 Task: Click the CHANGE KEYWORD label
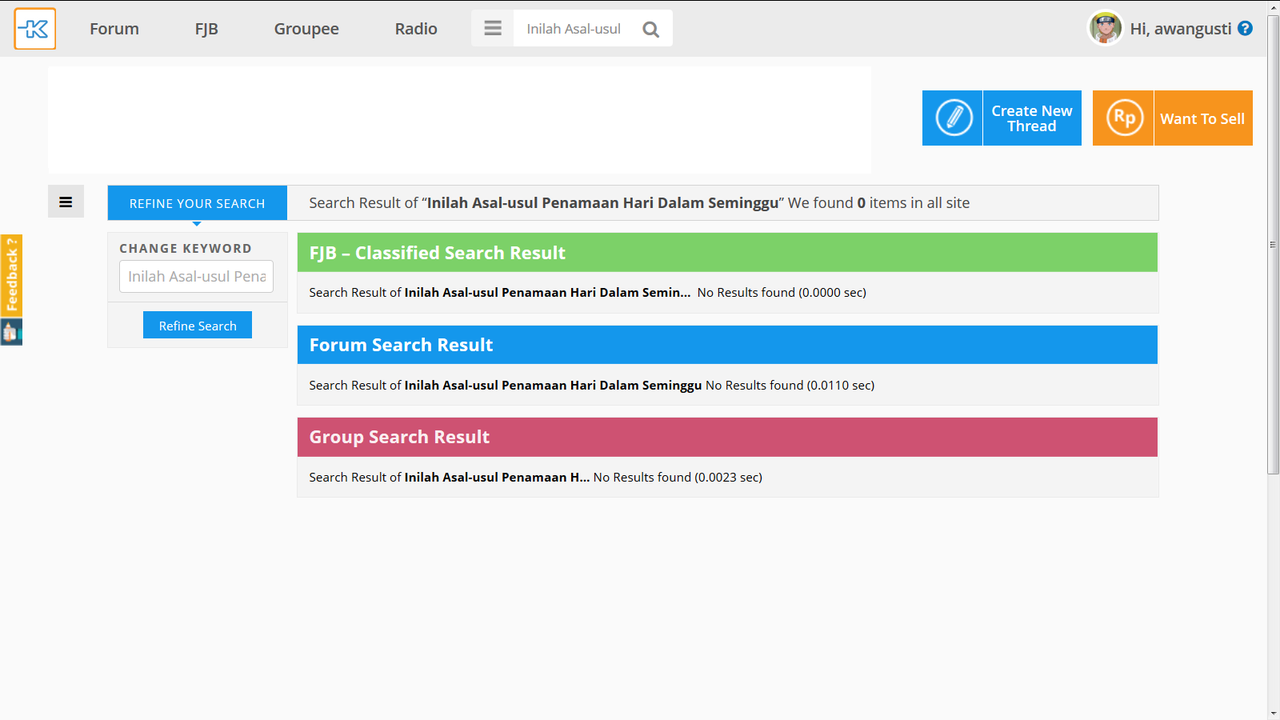(186, 248)
